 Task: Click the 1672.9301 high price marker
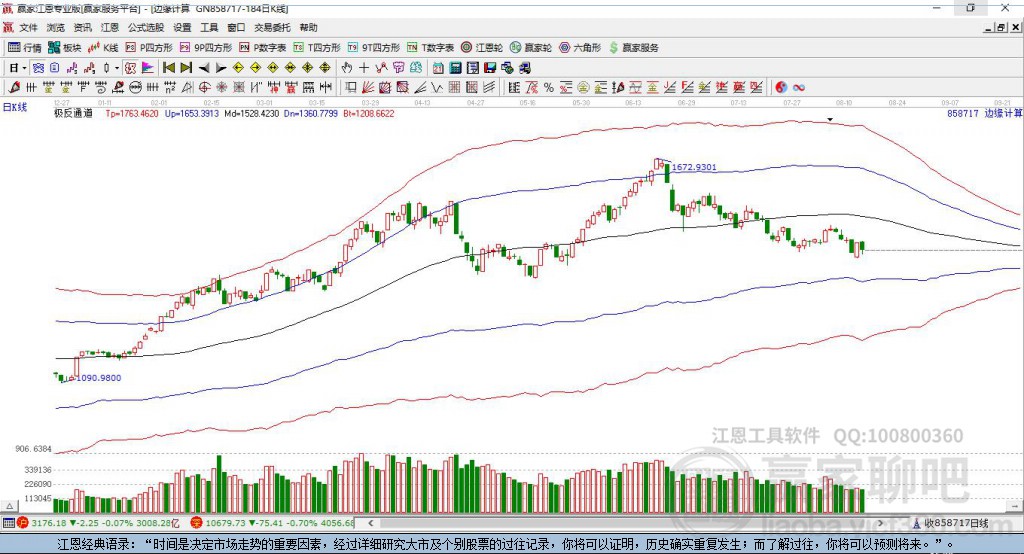pyautogui.click(x=694, y=167)
